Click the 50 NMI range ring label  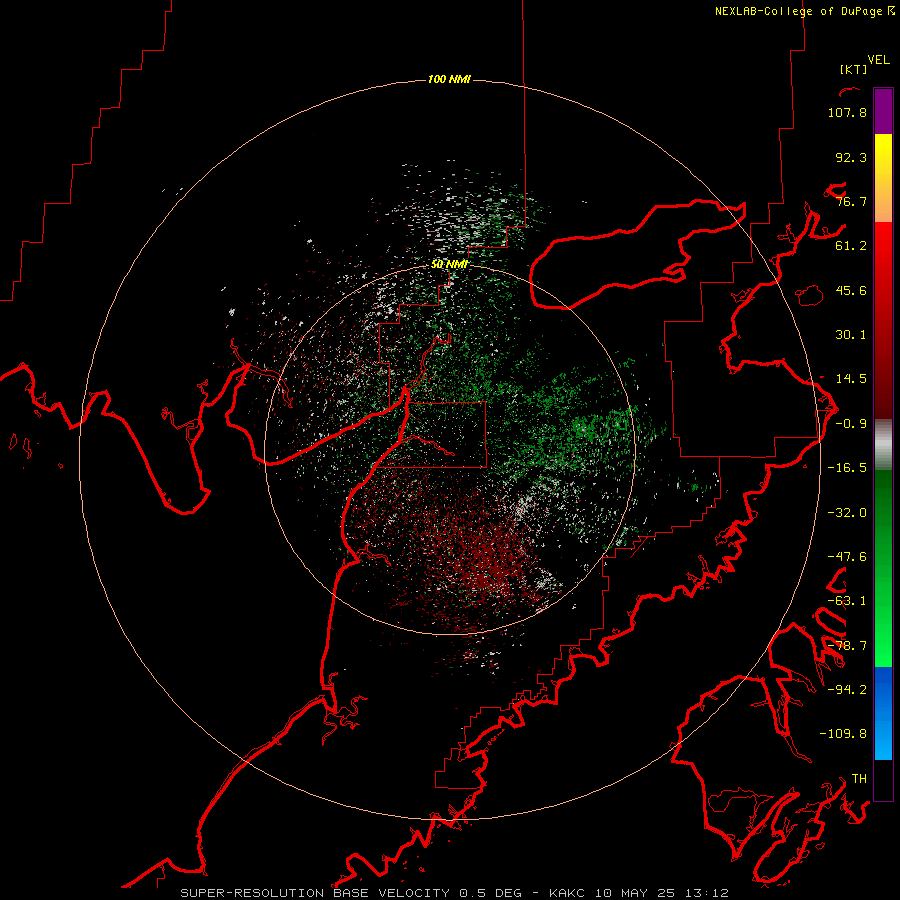tap(449, 264)
